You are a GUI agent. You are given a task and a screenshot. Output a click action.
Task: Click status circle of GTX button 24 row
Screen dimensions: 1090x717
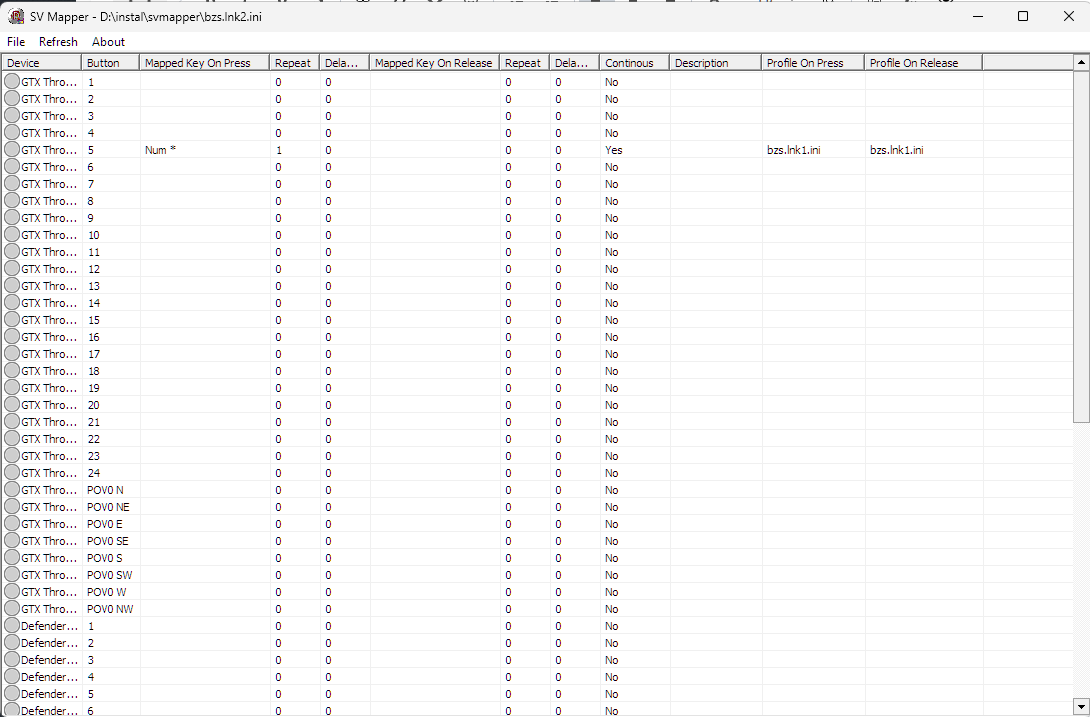(12, 473)
